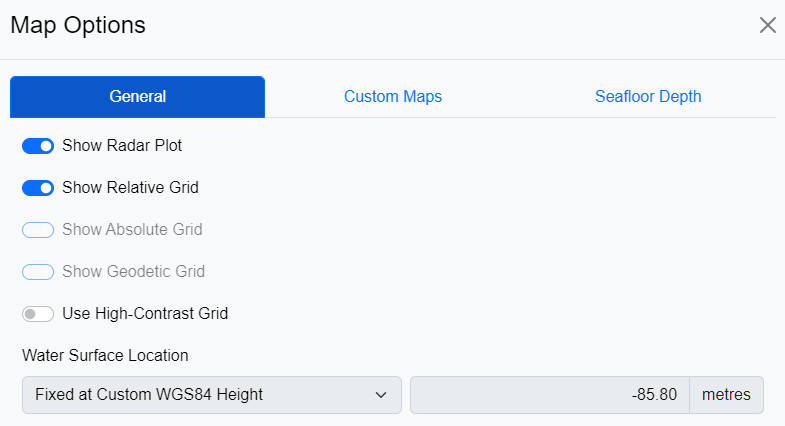Switch to the General tab
Image resolution: width=785 pixels, height=426 pixels.
pos(138,97)
